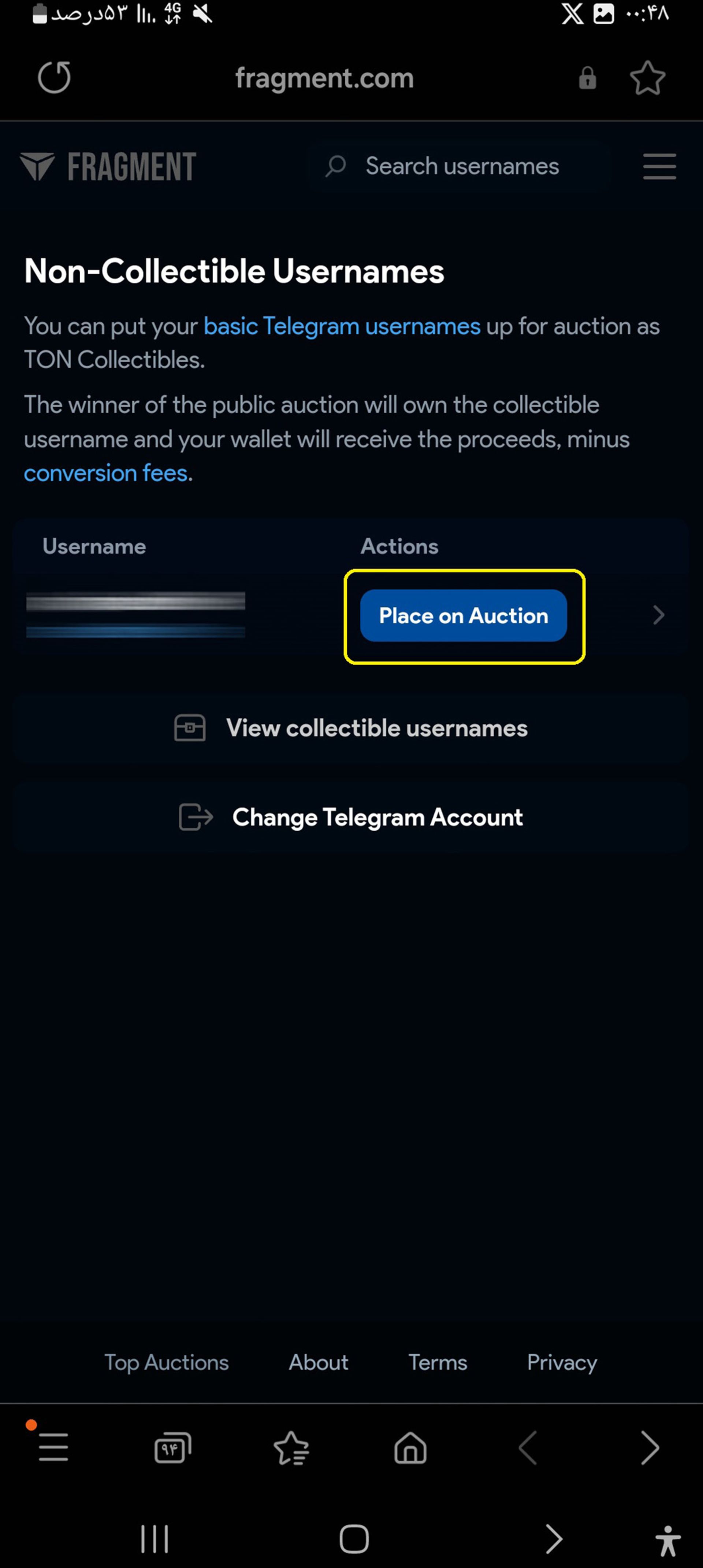The width and height of the screenshot is (703, 1568).
Task: Click the Fragment logo
Action: click(x=108, y=166)
